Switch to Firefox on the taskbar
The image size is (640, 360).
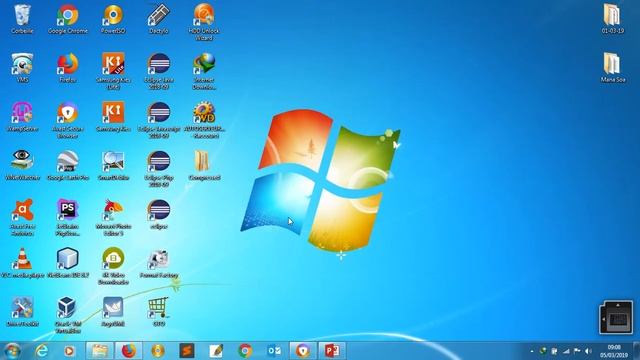point(129,351)
